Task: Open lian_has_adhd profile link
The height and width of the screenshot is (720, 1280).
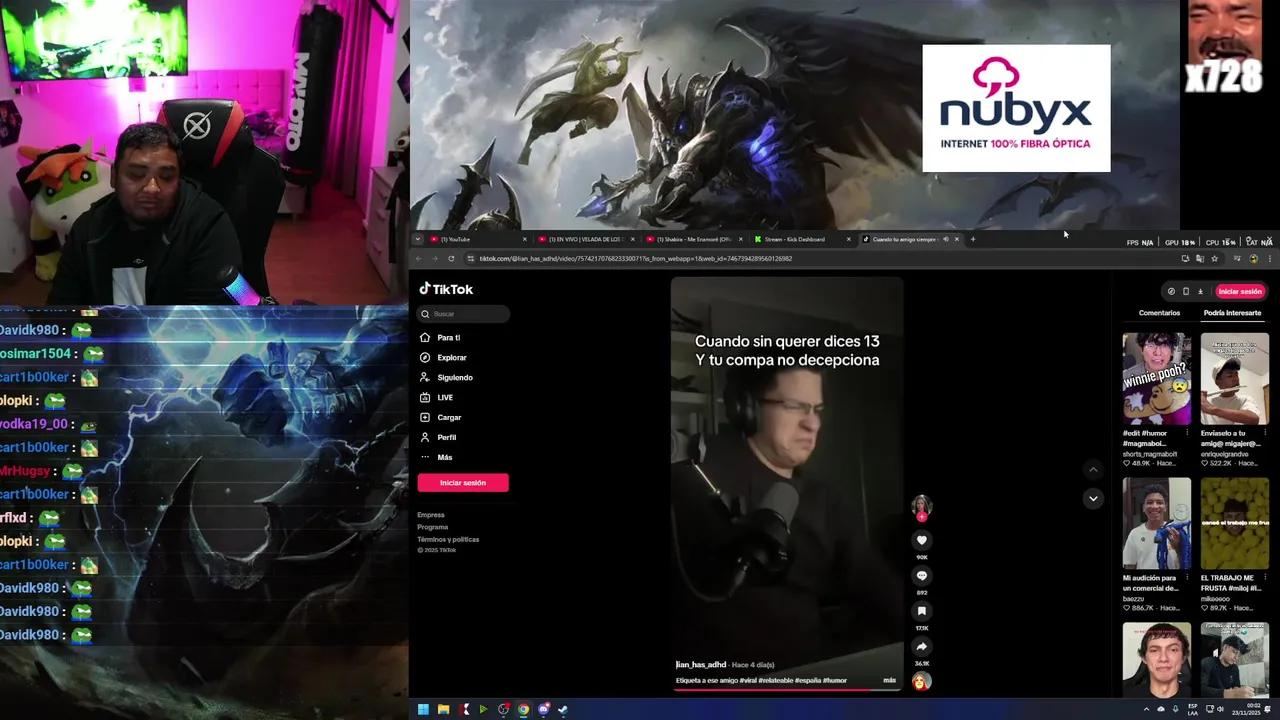Action: tap(700, 665)
